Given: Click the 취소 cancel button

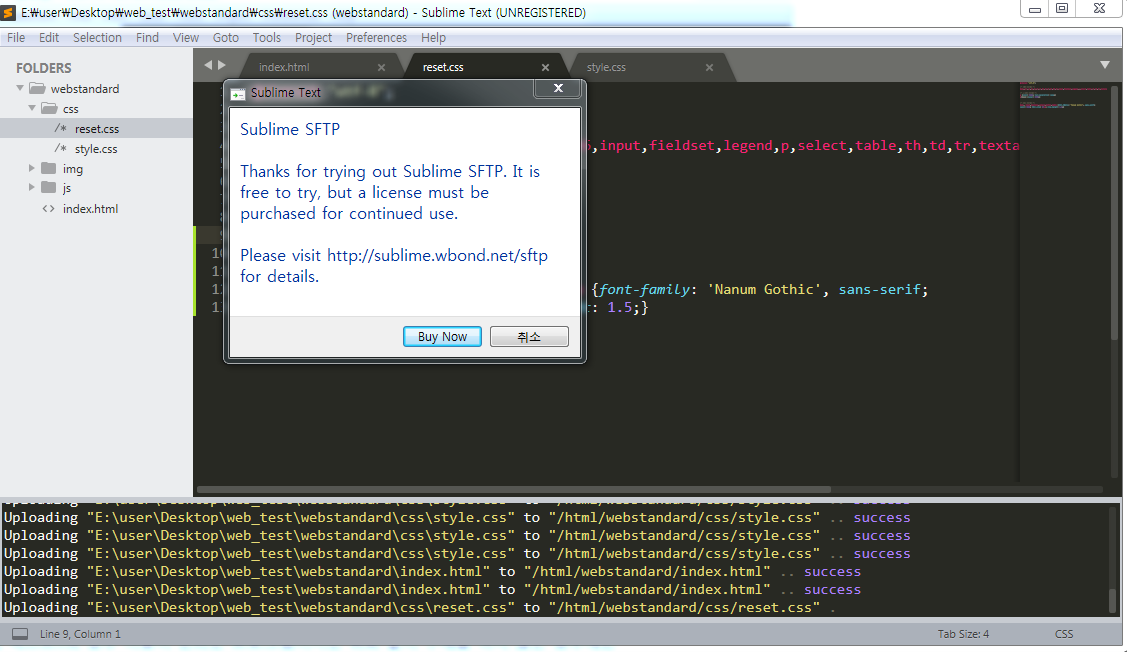Looking at the screenshot, I should 529,336.
